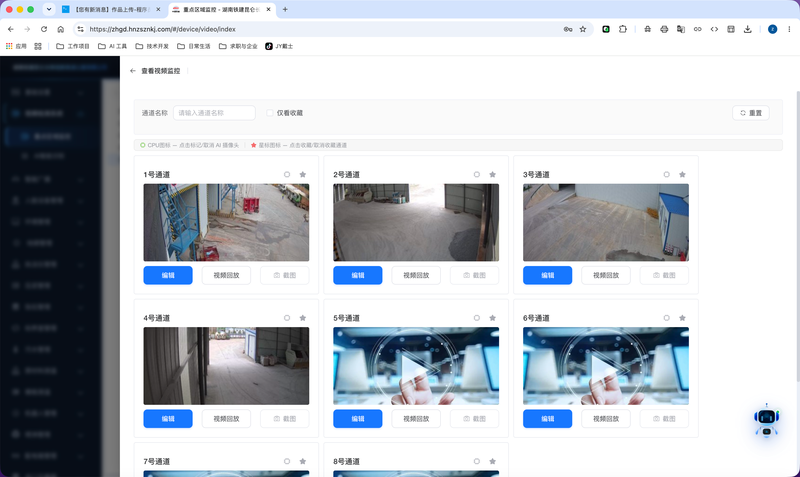Open the robot assistant floating icon

766,420
